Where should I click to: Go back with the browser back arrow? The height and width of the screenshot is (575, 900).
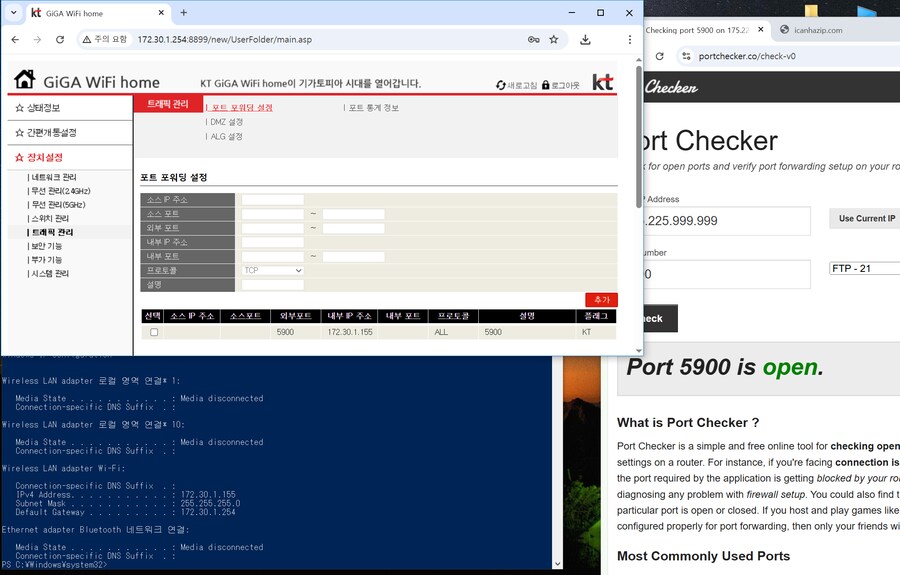pyautogui.click(x=15, y=39)
